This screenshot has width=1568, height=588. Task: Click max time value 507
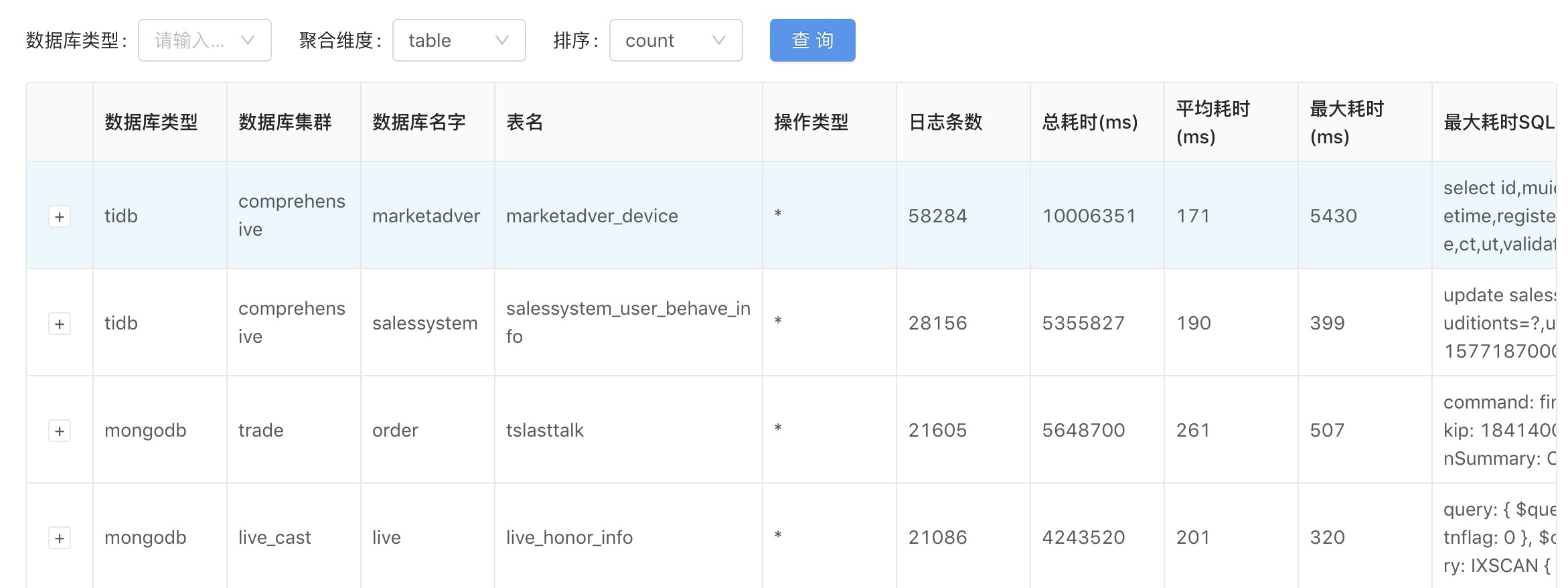click(1327, 430)
